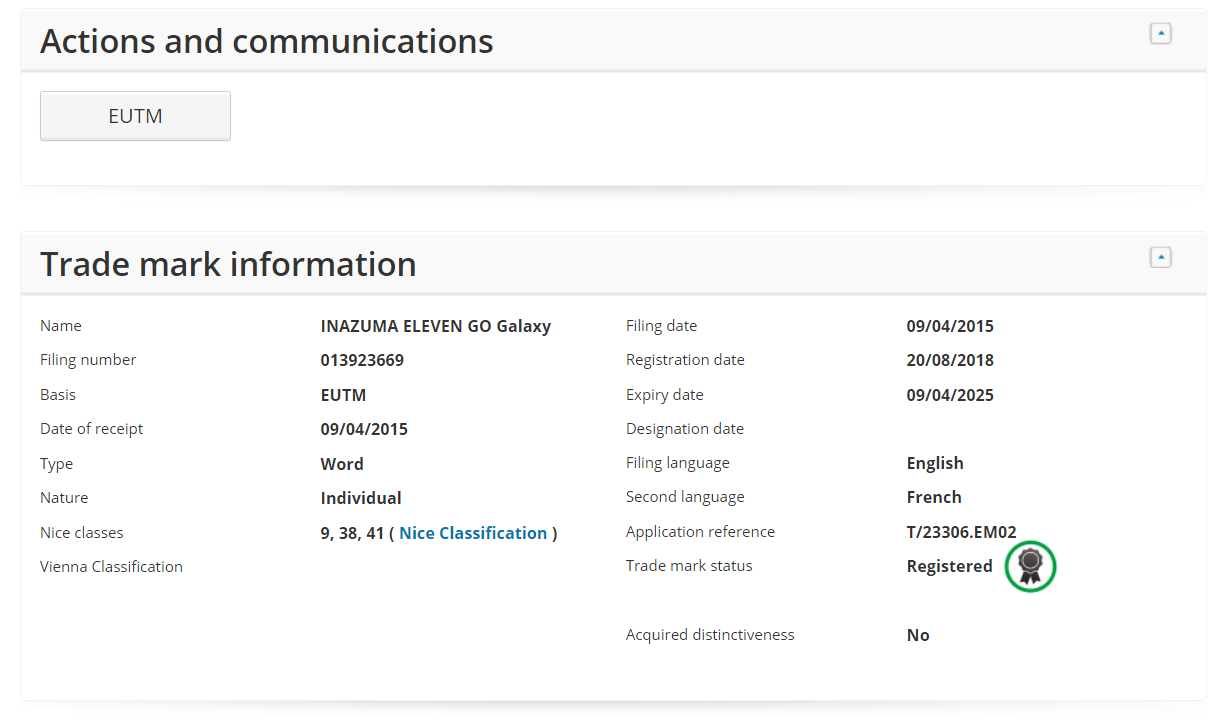
Task: Click the Application reference label
Action: point(700,532)
